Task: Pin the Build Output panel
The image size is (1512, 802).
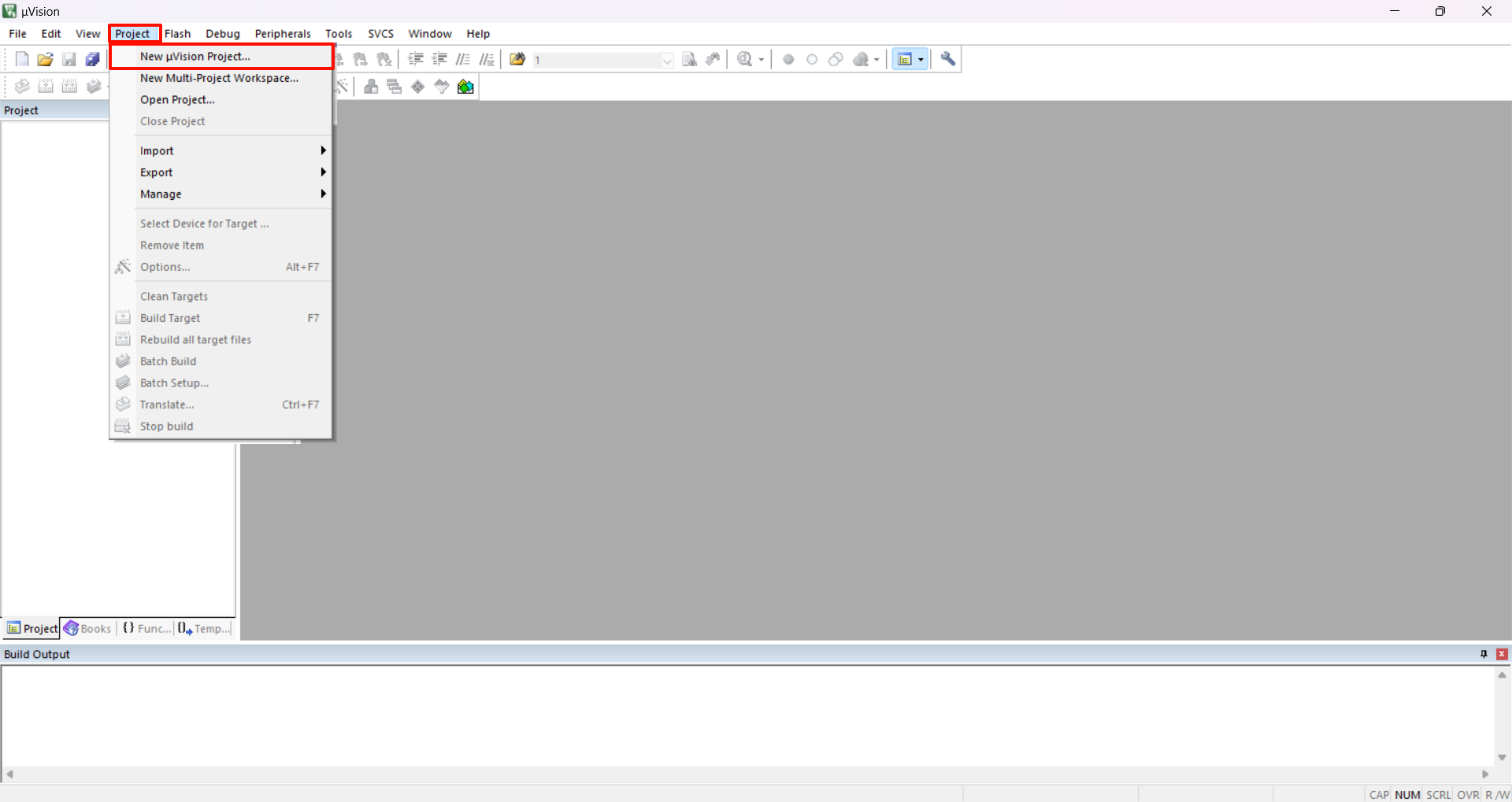Action: pyautogui.click(x=1484, y=654)
